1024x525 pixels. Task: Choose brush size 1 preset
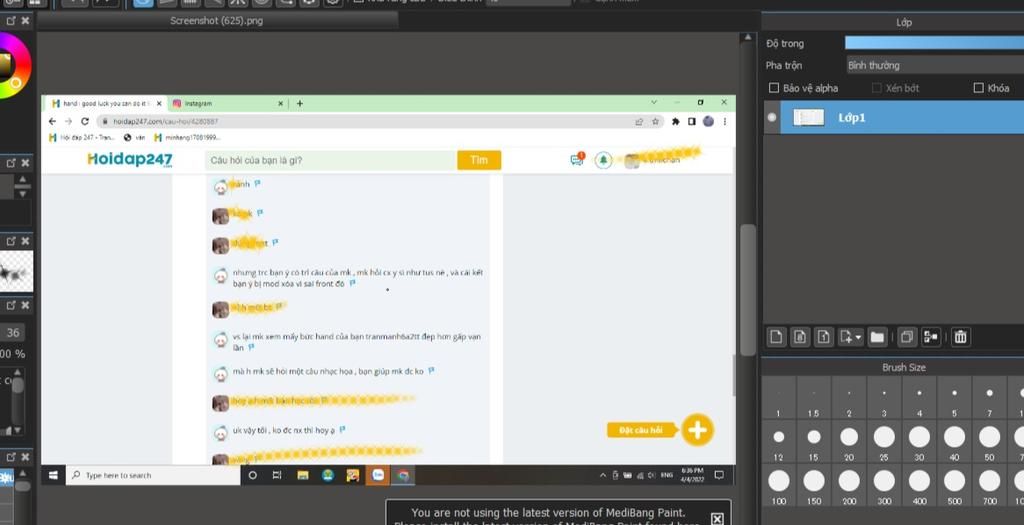point(778,398)
